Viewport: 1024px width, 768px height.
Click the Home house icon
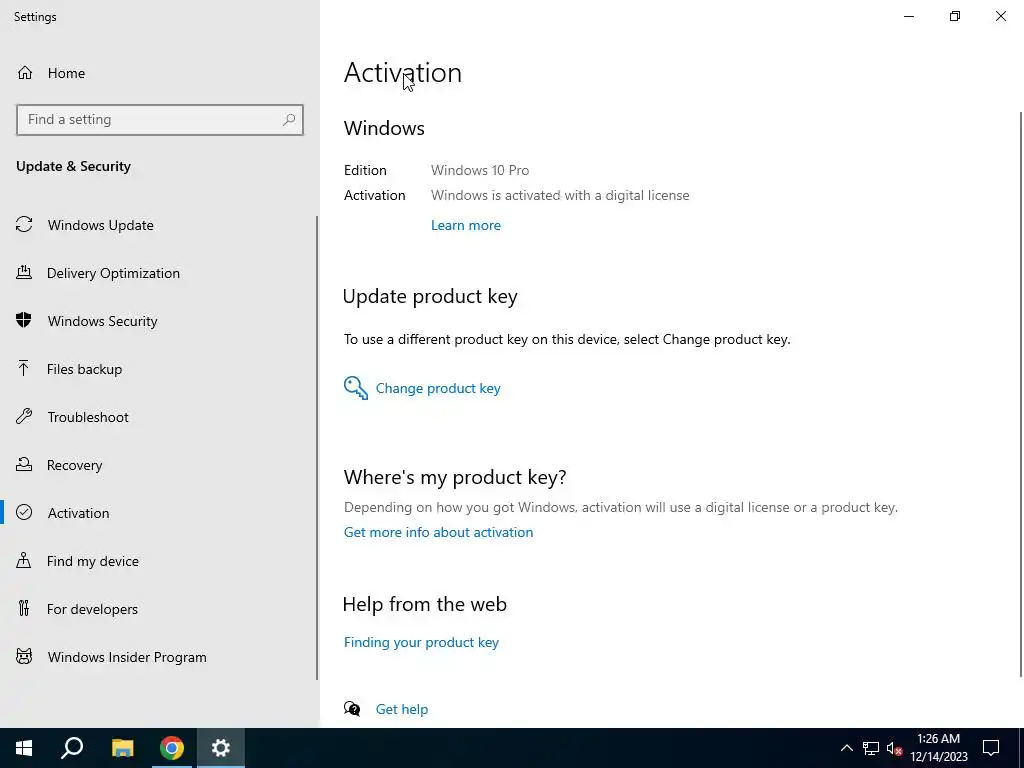25,72
